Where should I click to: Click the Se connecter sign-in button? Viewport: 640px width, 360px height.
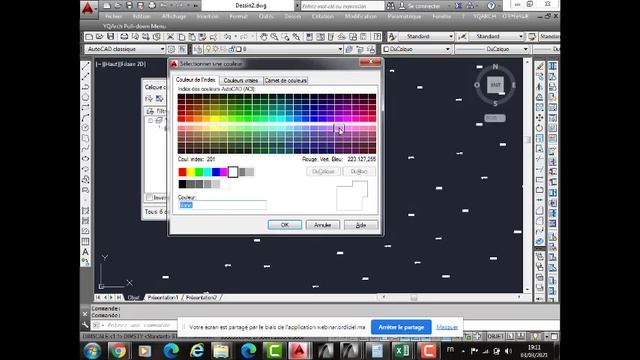tap(419, 6)
